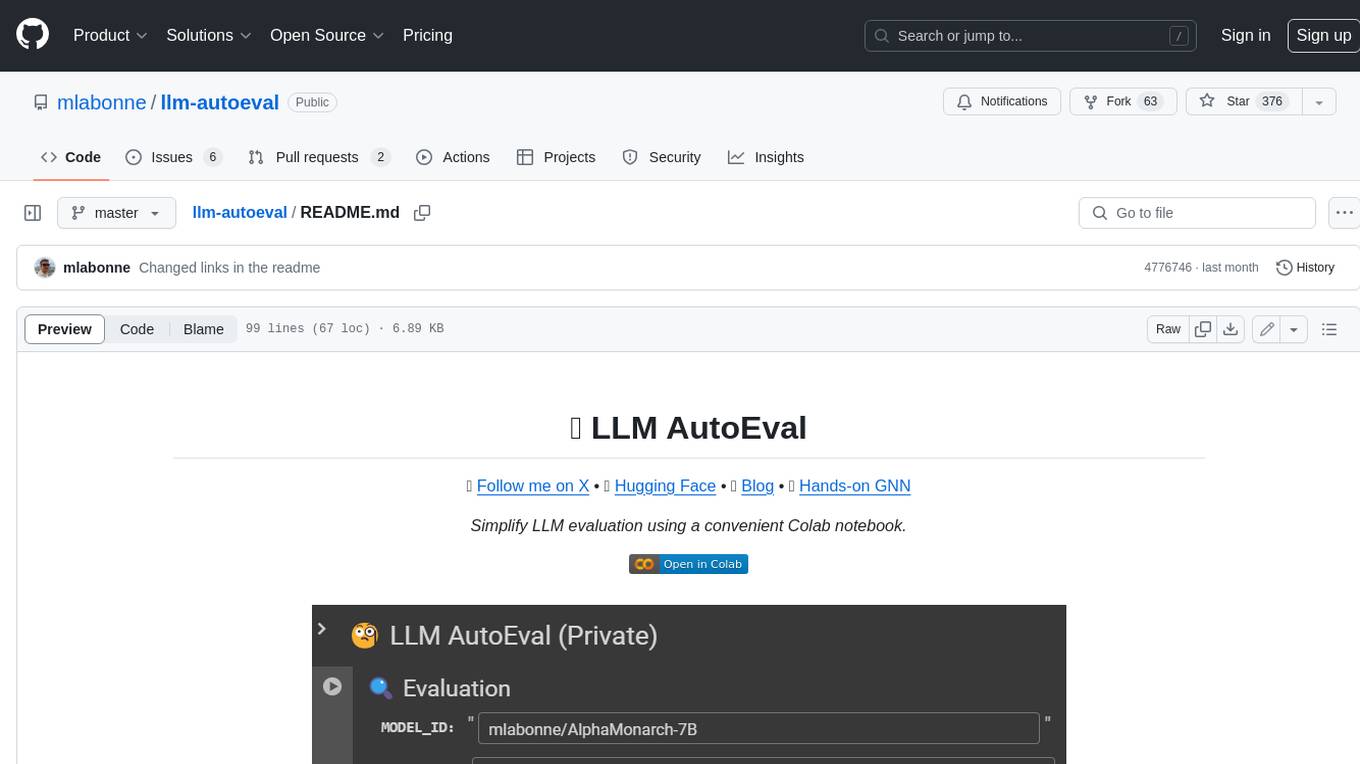This screenshot has width=1360, height=764.
Task: Open the Hands-on GNN link
Action: pos(855,486)
